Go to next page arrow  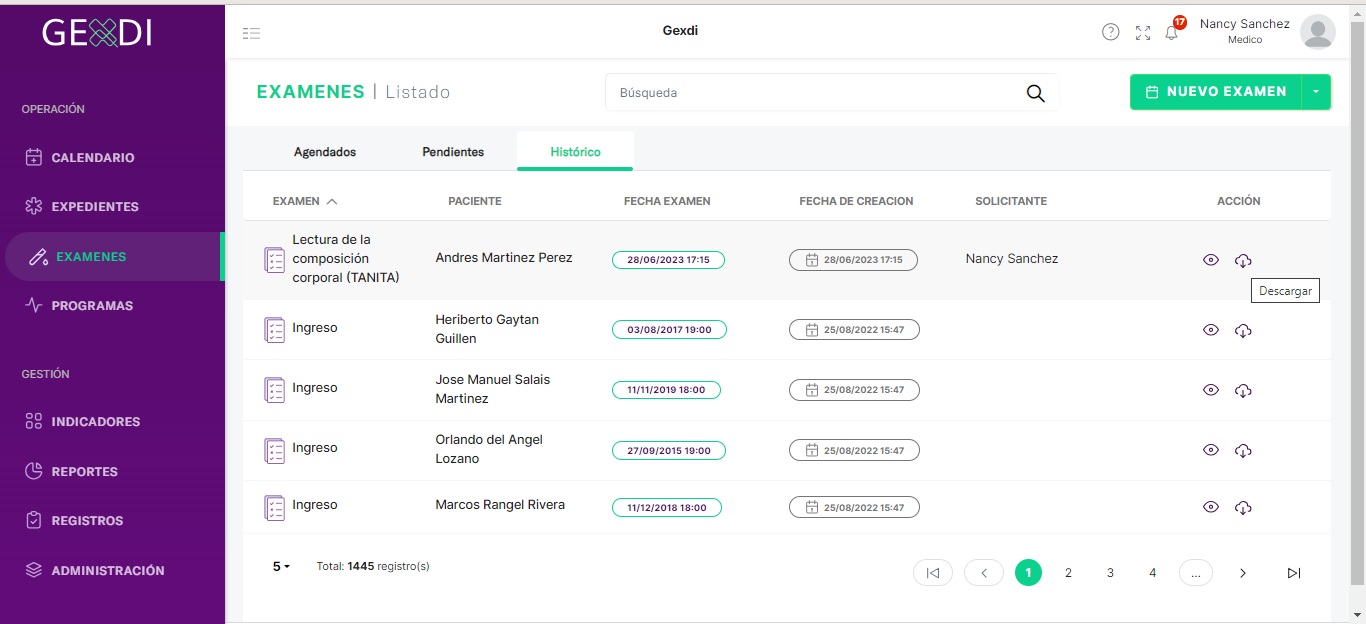1243,573
